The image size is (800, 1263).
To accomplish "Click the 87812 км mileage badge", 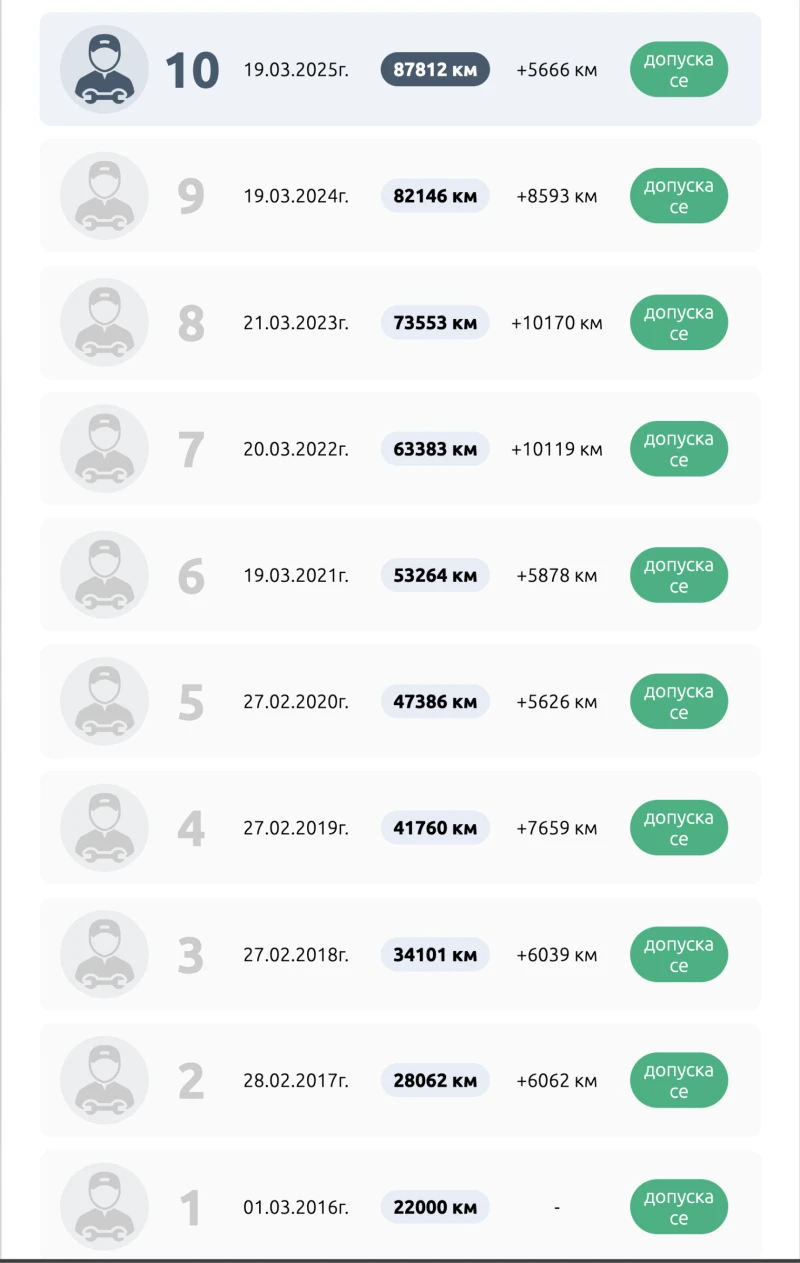I will pos(435,70).
